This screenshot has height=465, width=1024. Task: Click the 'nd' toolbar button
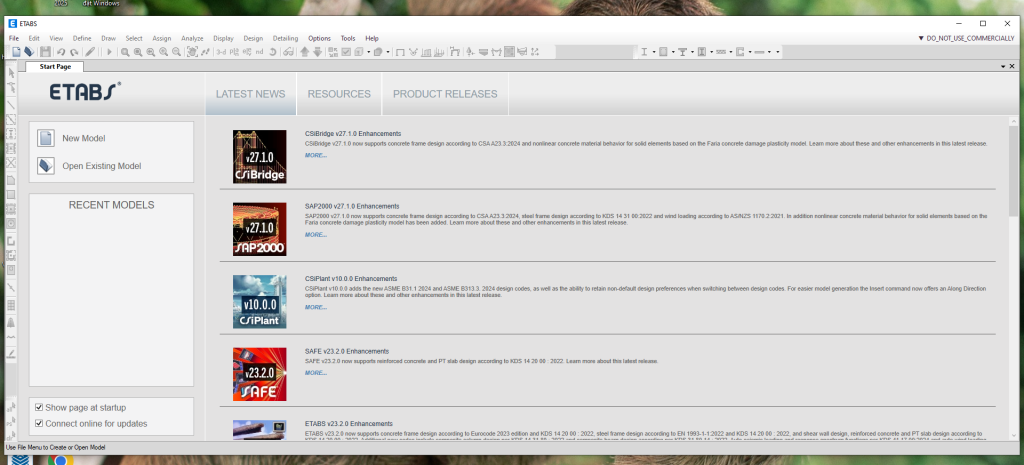pos(259,52)
